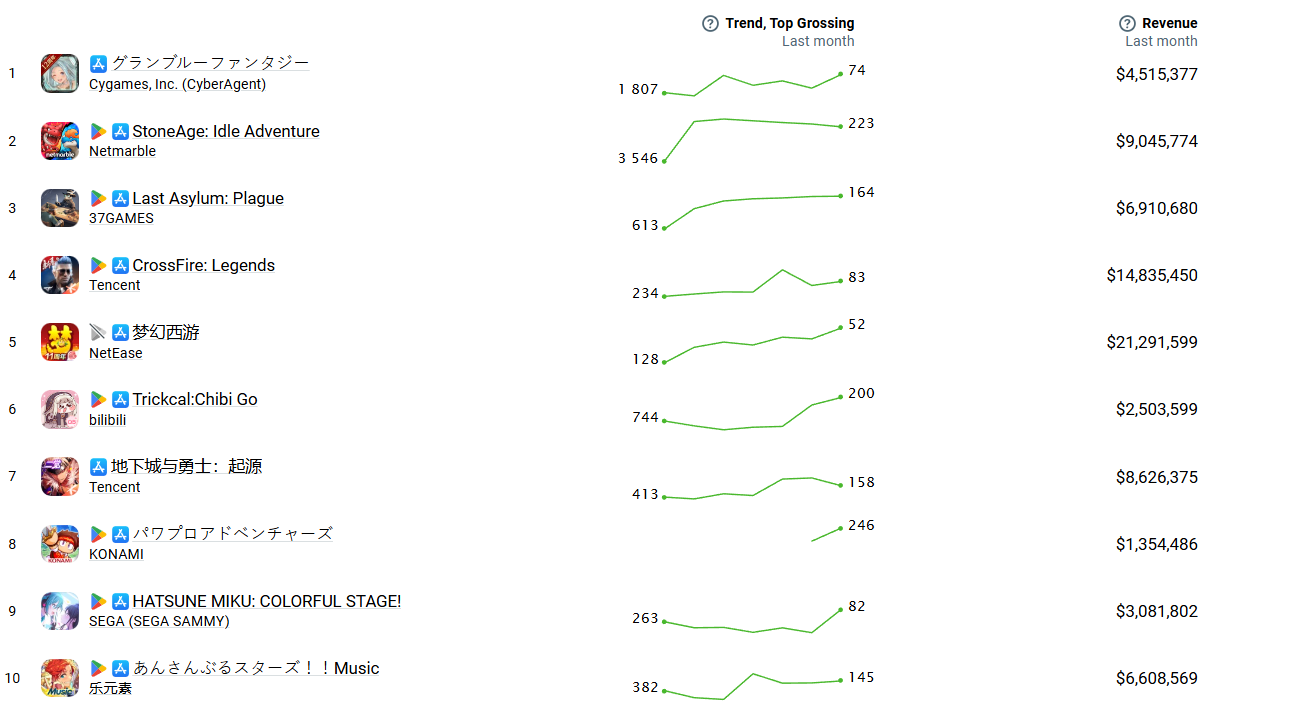Click the App Store icon for Last Asylum: Plague

point(120,198)
